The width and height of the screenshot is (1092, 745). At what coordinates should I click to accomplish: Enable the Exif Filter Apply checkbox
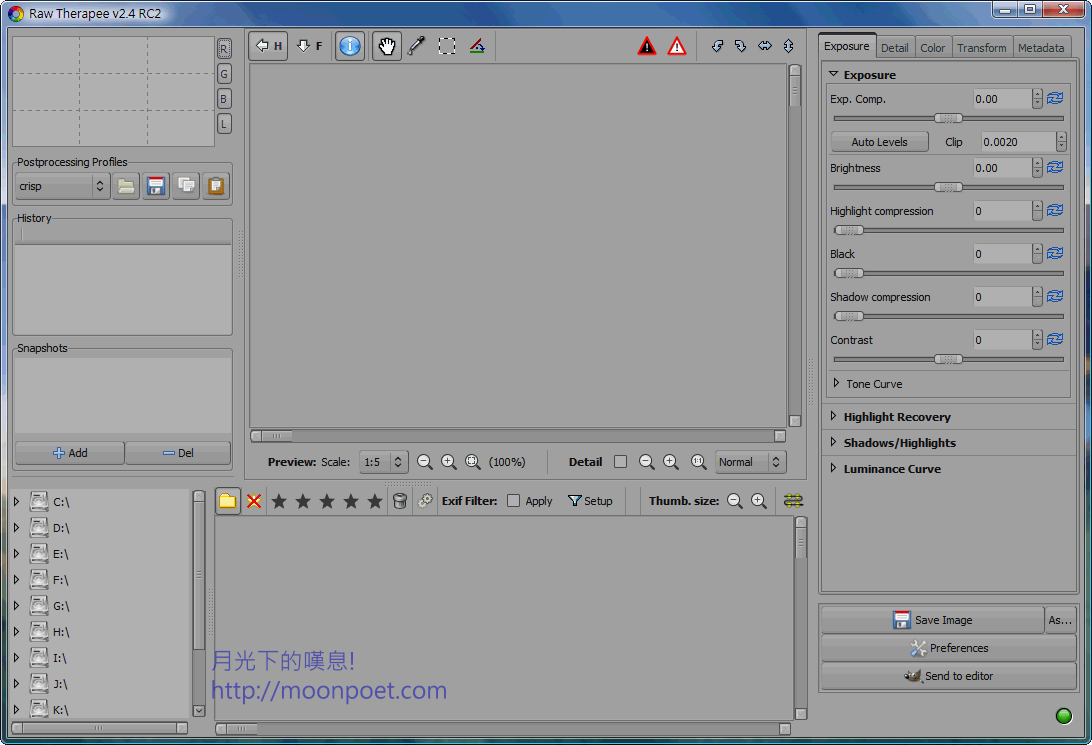(513, 501)
